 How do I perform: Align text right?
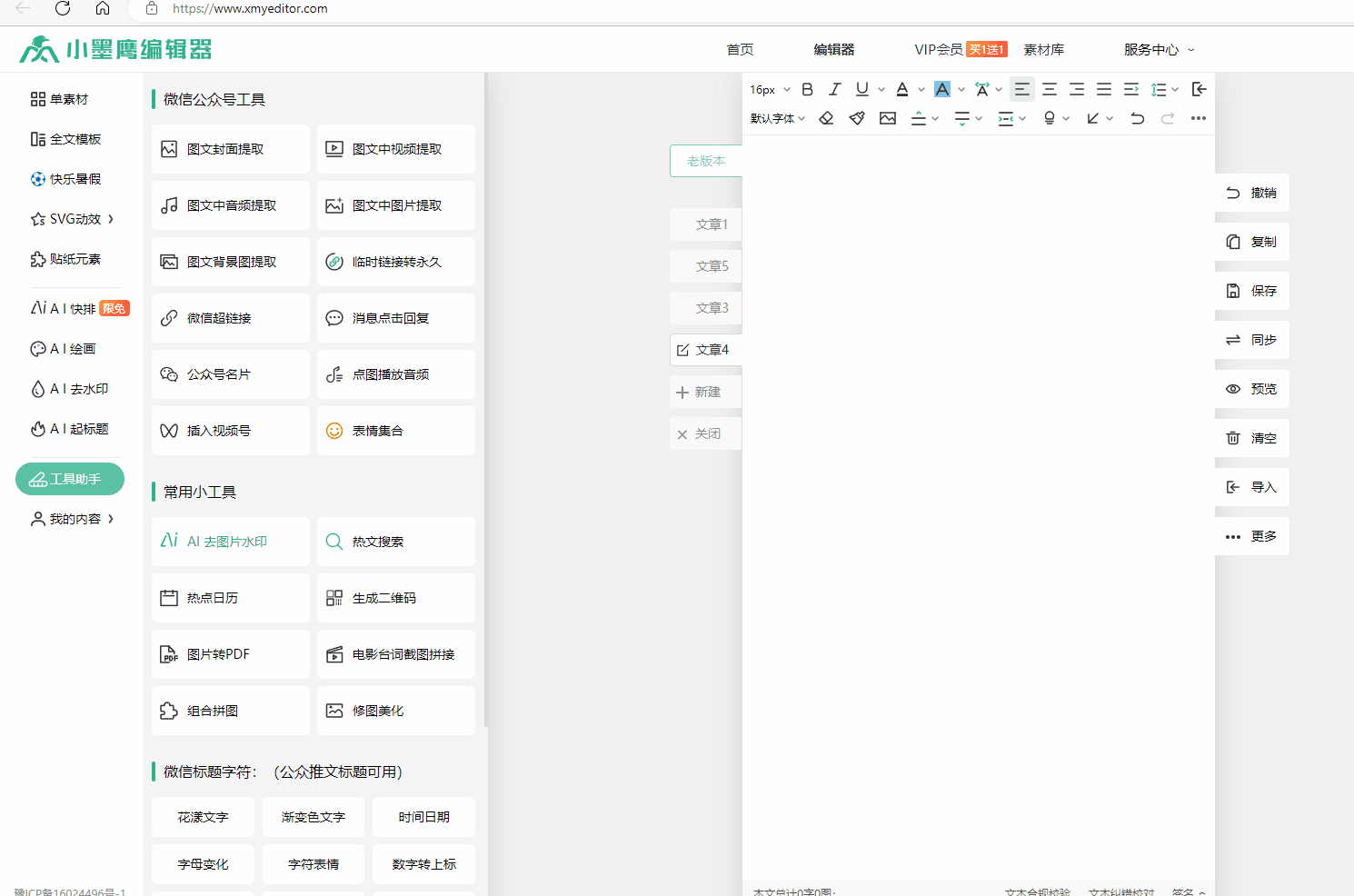click(x=1077, y=89)
